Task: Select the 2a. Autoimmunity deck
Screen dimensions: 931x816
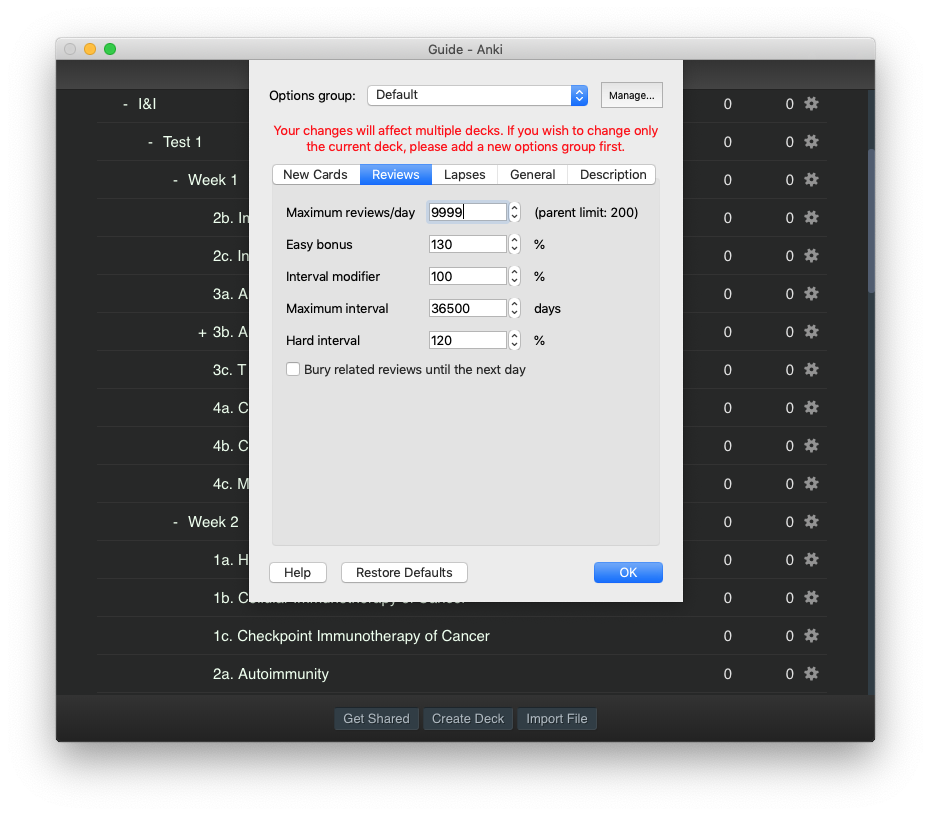Action: coord(271,674)
